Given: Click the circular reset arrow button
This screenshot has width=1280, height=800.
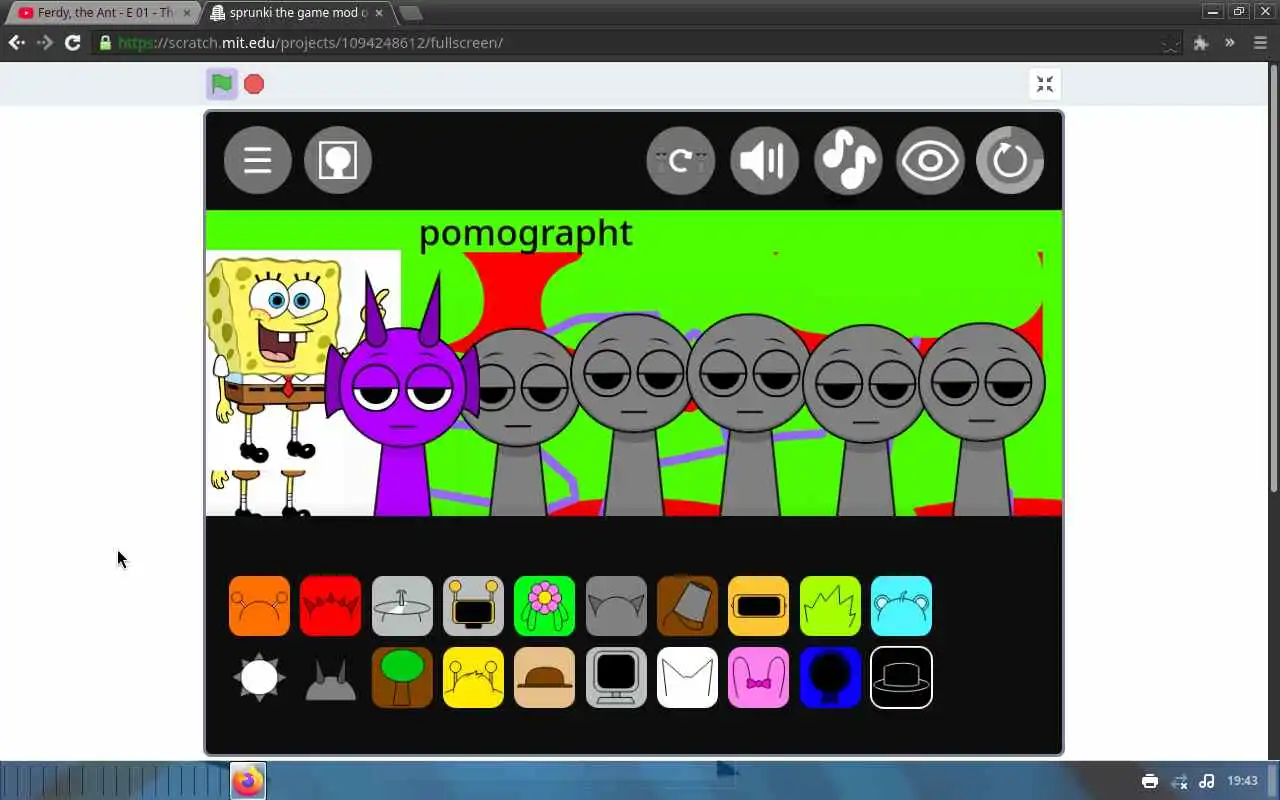Looking at the screenshot, I should click(1010, 160).
